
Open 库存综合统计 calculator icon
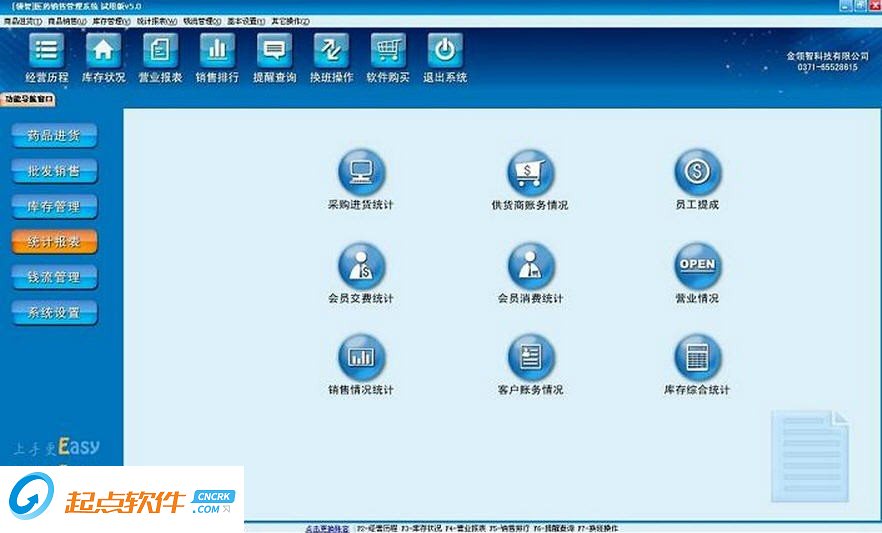[x=698, y=358]
